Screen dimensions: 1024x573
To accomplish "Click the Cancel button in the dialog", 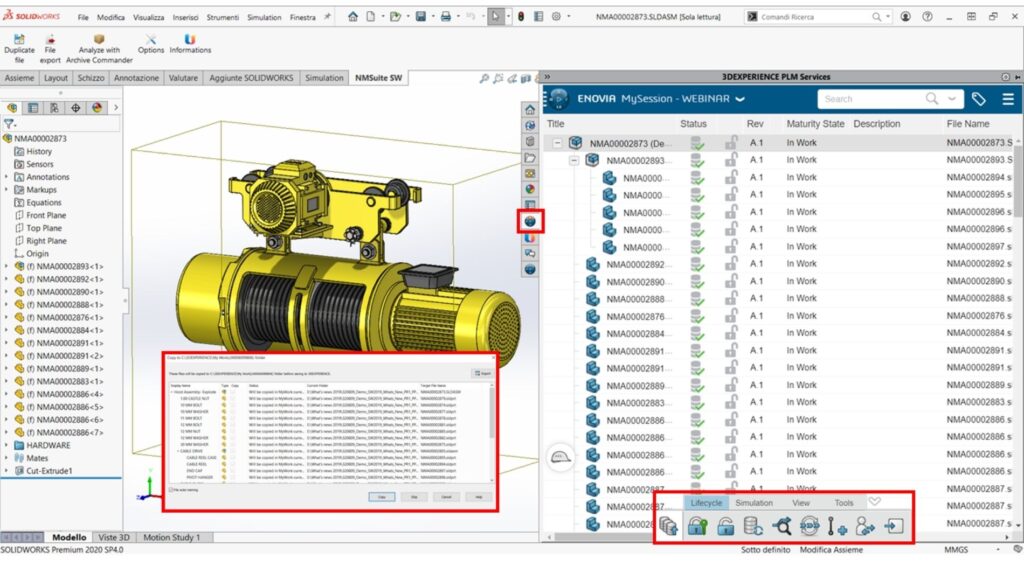I will pos(447,496).
